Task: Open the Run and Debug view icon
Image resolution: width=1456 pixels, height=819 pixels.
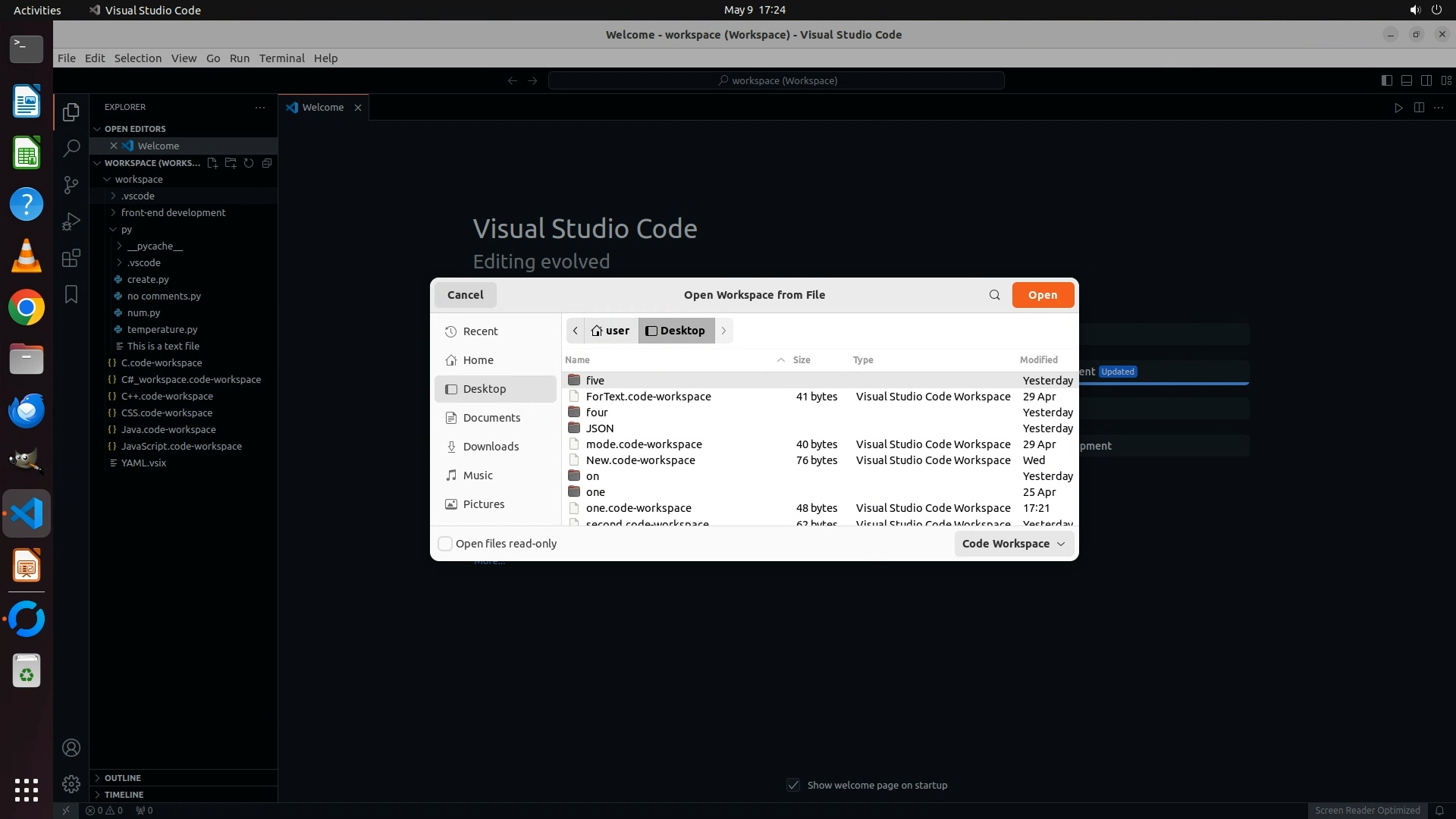Action: (x=71, y=221)
